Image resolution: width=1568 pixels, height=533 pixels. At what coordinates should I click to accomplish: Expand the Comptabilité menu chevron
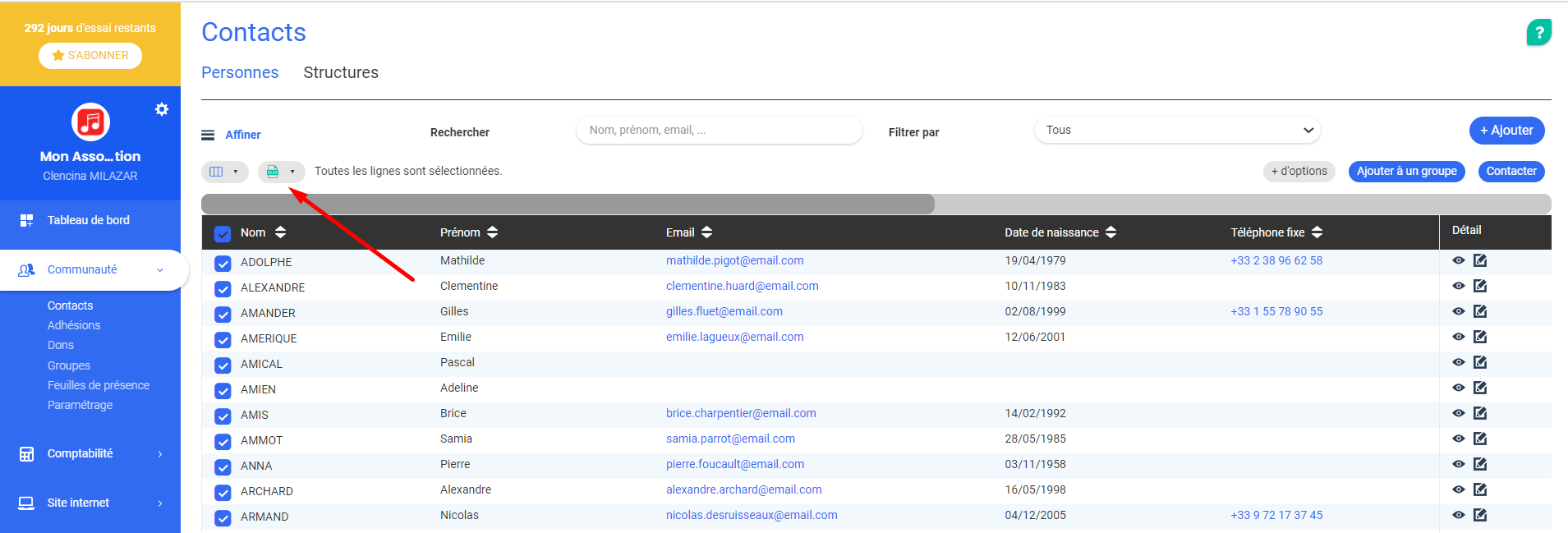coord(160,454)
